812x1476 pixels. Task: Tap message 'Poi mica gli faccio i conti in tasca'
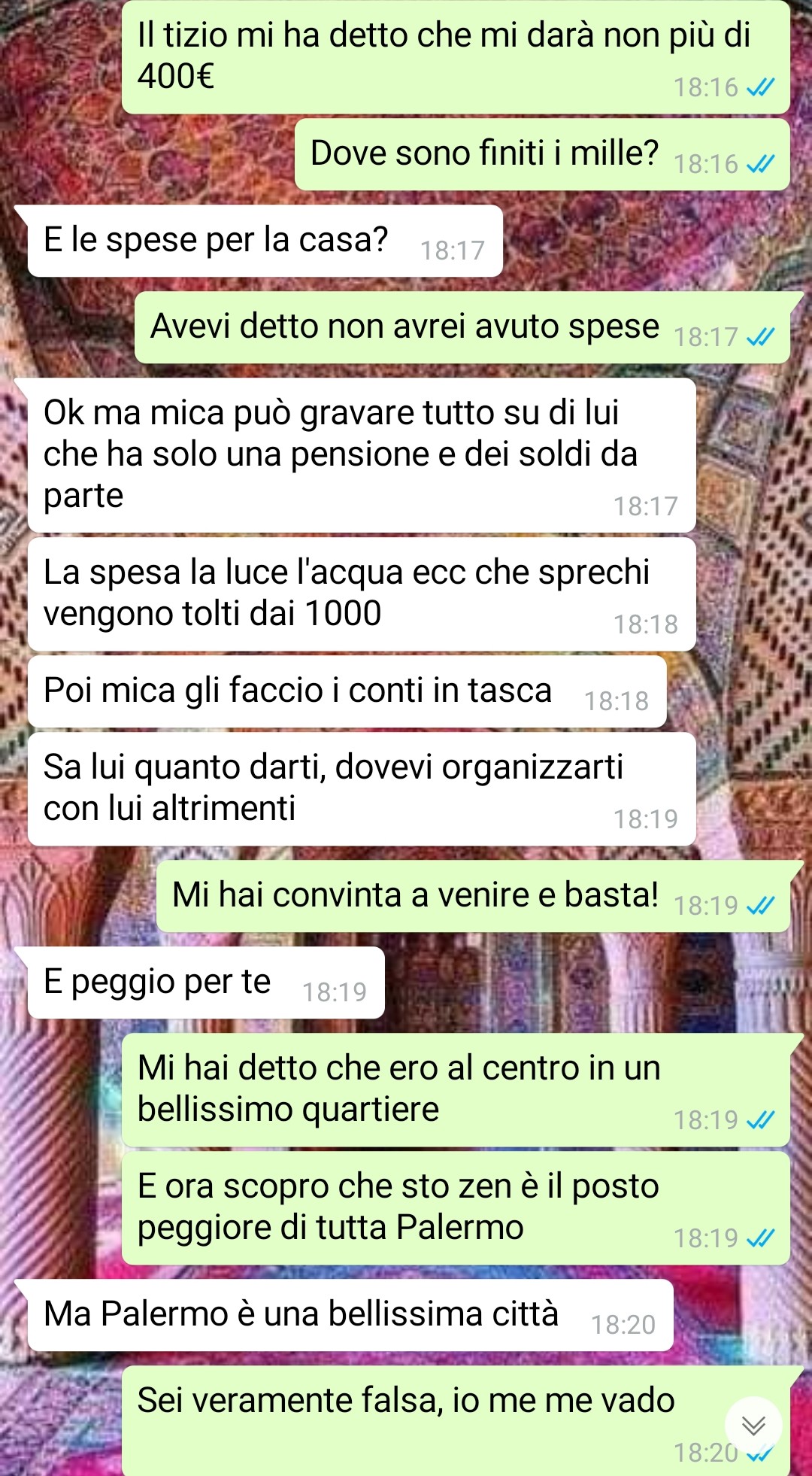[x=347, y=691]
